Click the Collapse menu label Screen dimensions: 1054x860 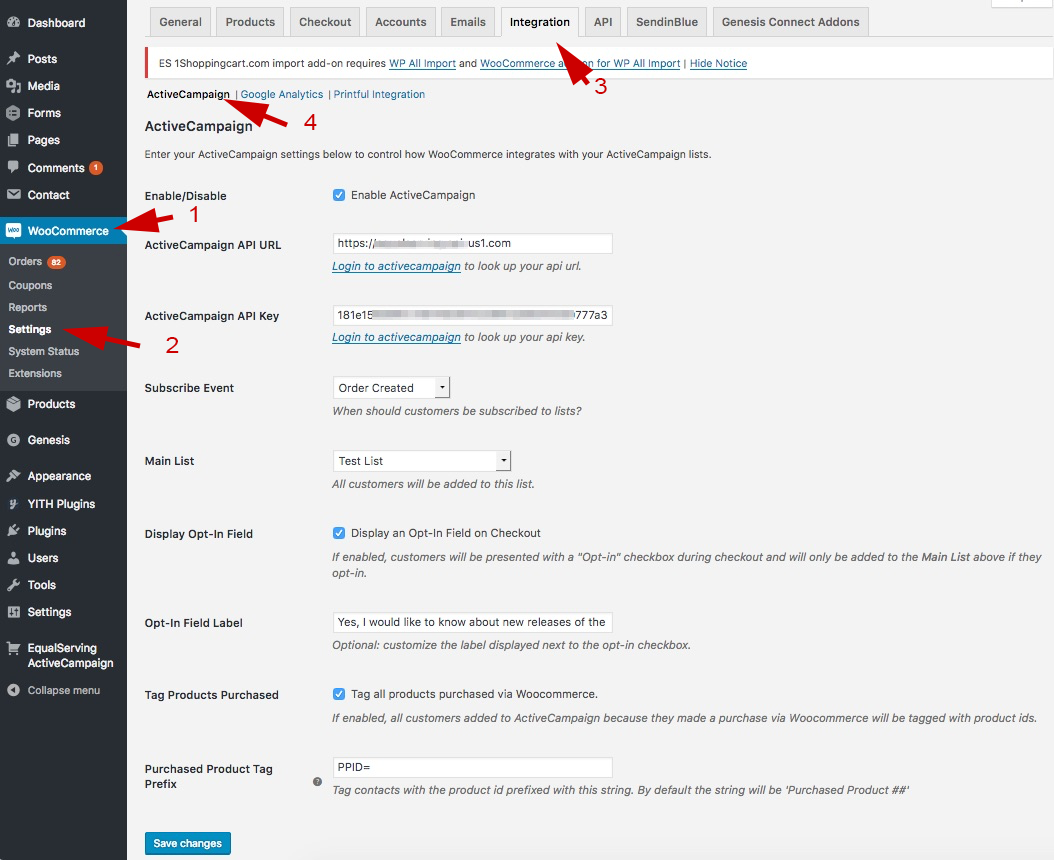tap(64, 690)
